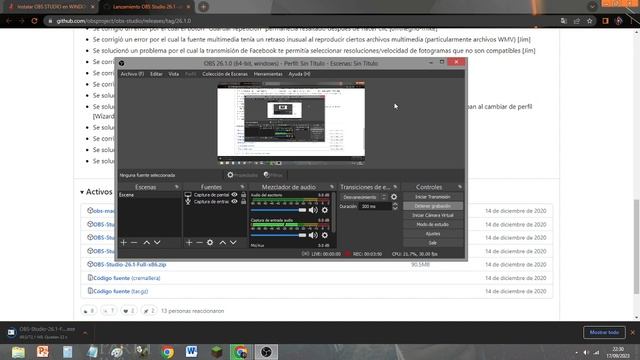The width and height of the screenshot is (640, 360).
Task: Open the download item options chevron
Action: [85, 333]
